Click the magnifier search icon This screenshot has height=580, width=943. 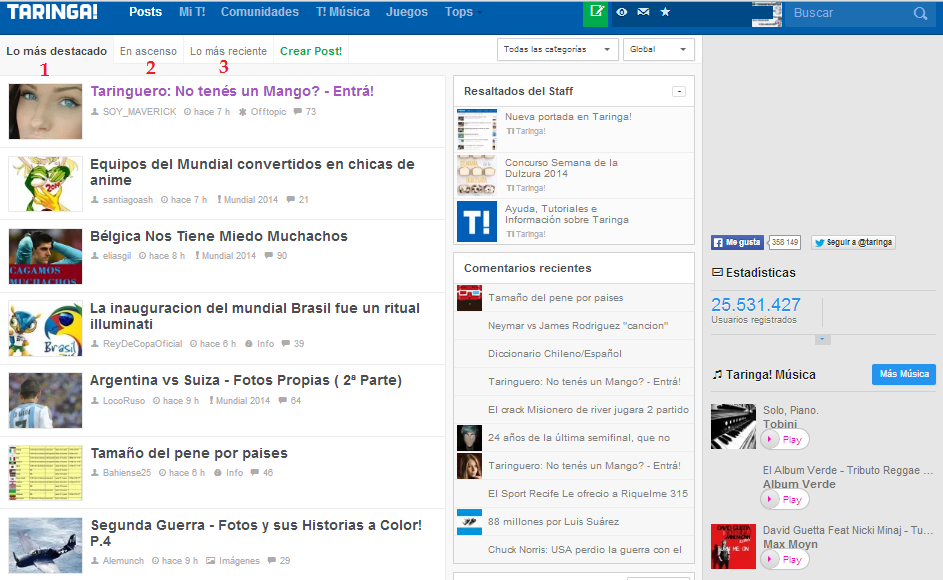tap(920, 13)
